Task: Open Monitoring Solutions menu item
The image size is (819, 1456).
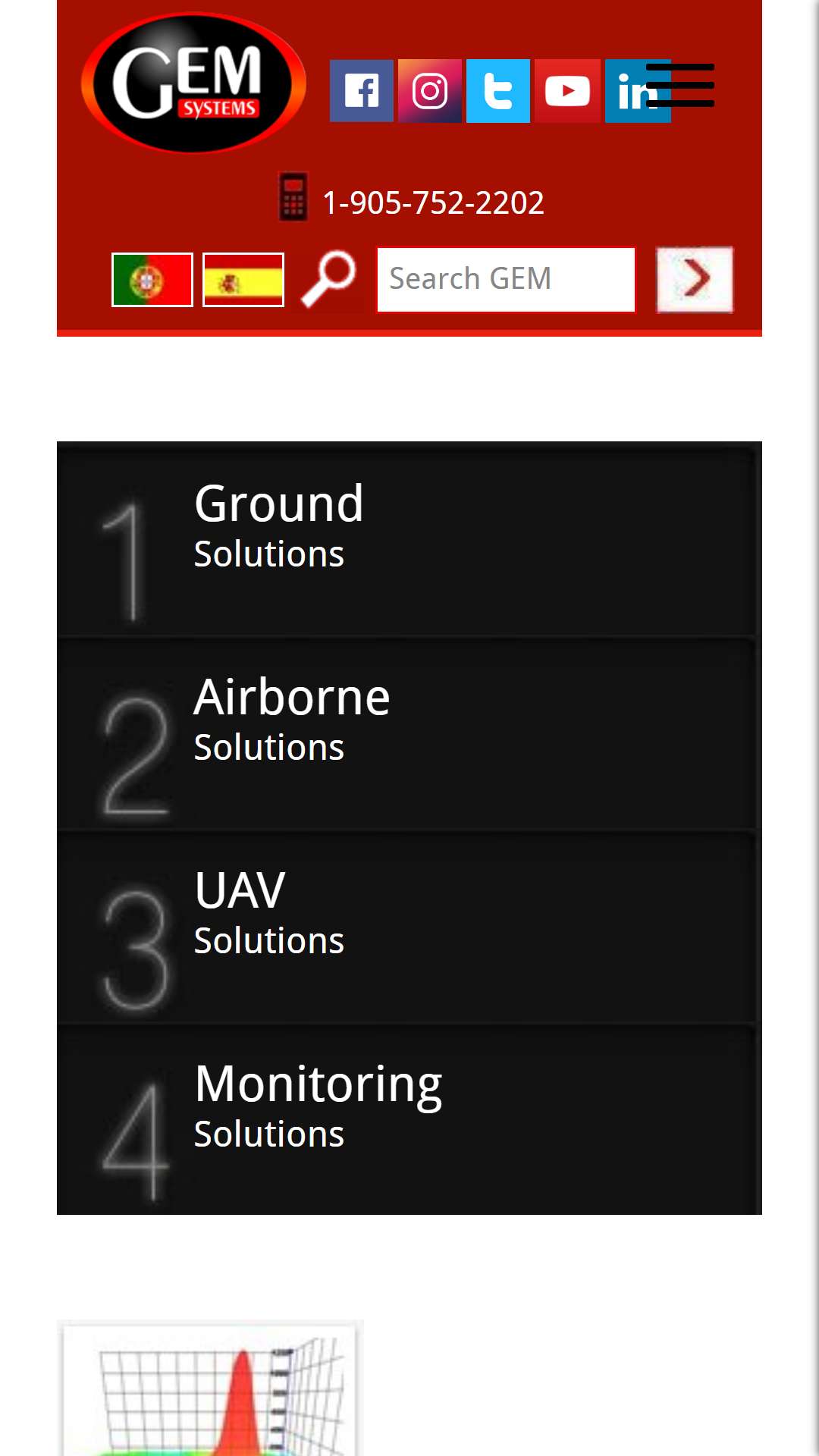Action: click(409, 1119)
